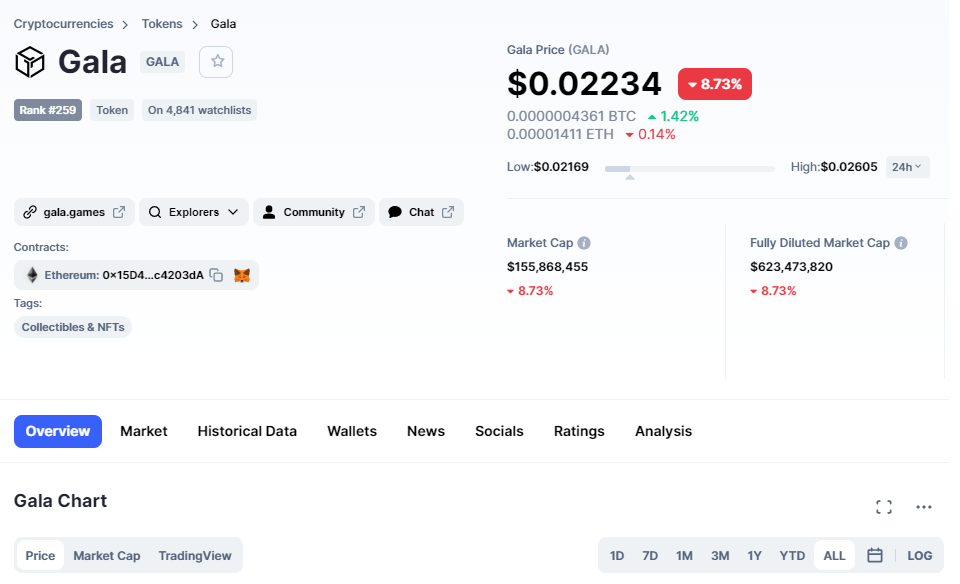The width and height of the screenshot is (960, 584).
Task: Open the 24h range dropdown
Action: [x=907, y=167]
